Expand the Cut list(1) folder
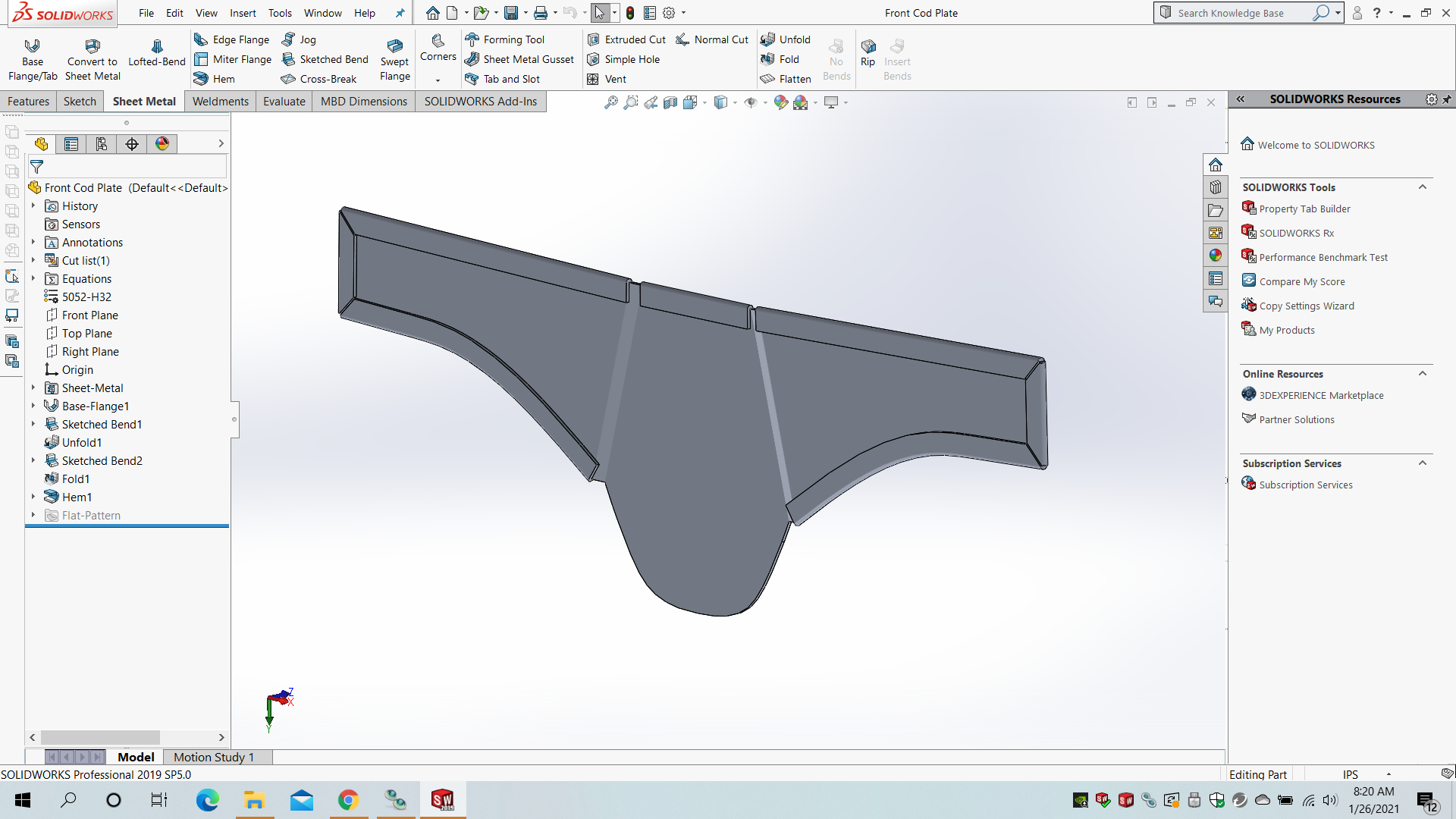The width and height of the screenshot is (1456, 819). click(x=33, y=260)
